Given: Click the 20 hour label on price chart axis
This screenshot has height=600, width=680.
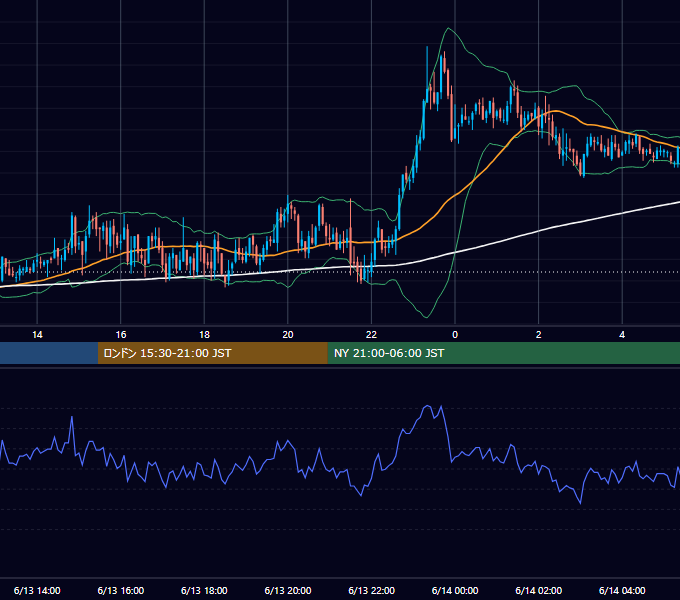Looking at the screenshot, I should point(288,335).
